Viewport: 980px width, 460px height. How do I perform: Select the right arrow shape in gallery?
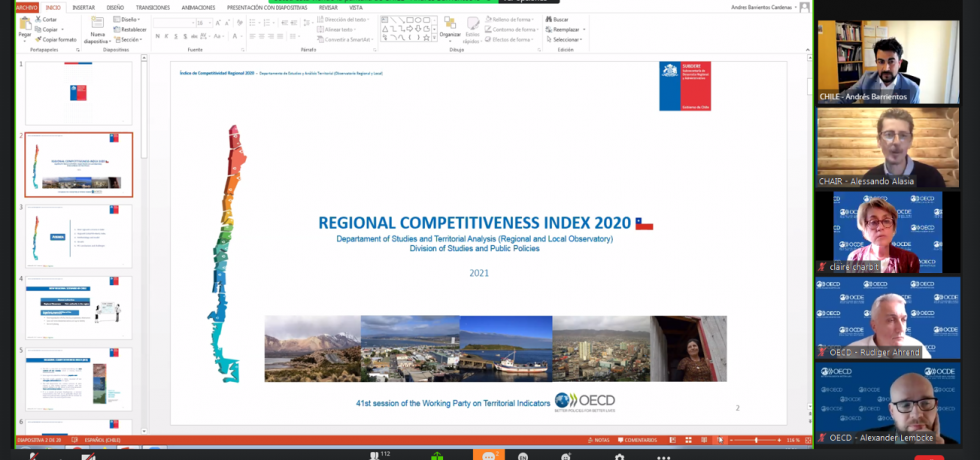[x=410, y=29]
